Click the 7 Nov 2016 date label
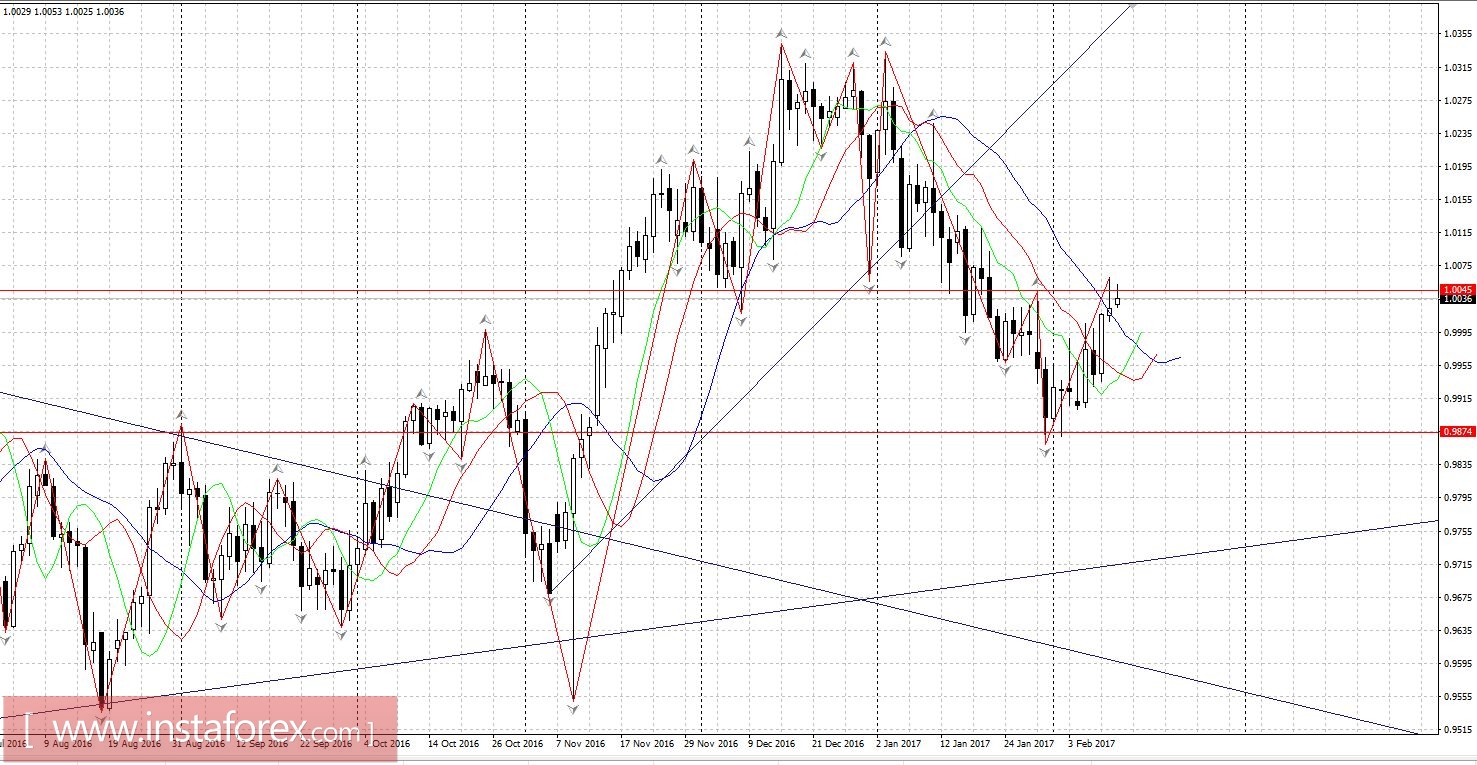Screen dimensions: 1477x765 click(x=581, y=744)
